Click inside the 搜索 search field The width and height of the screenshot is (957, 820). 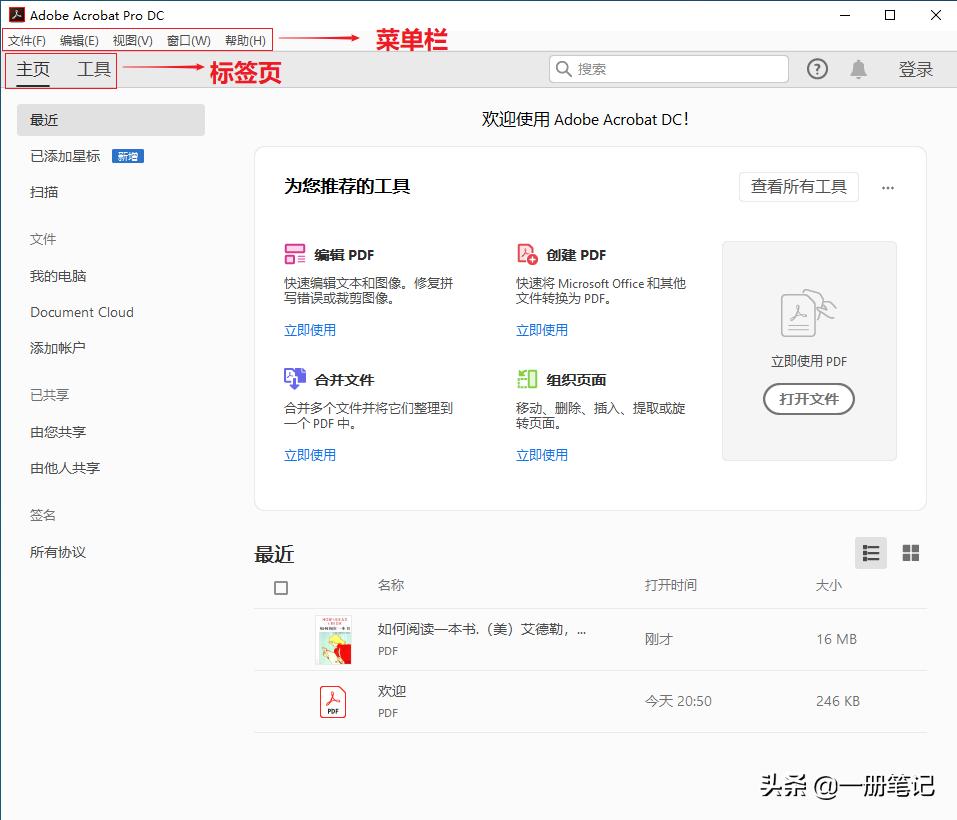tap(668, 69)
